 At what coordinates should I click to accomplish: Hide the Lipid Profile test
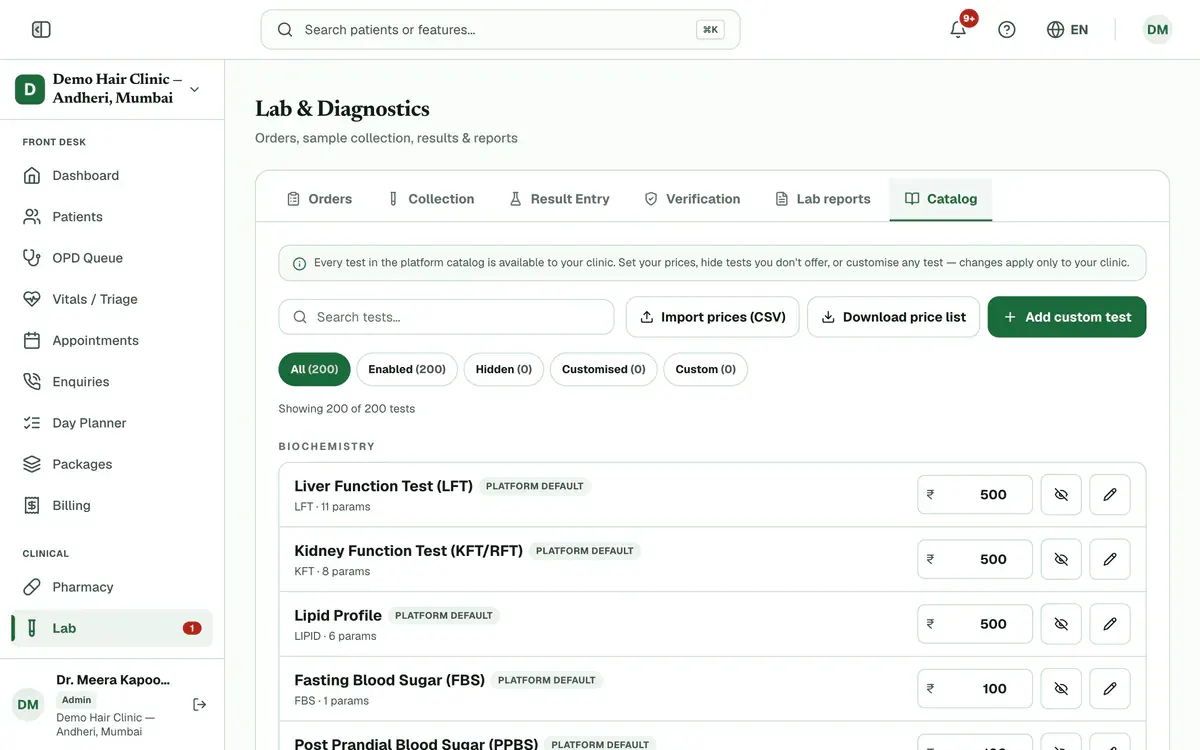1061,624
